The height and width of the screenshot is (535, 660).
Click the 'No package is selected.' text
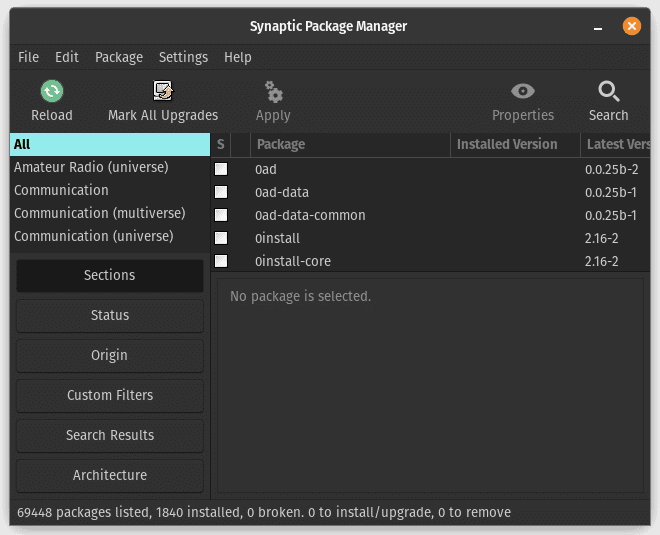(301, 296)
